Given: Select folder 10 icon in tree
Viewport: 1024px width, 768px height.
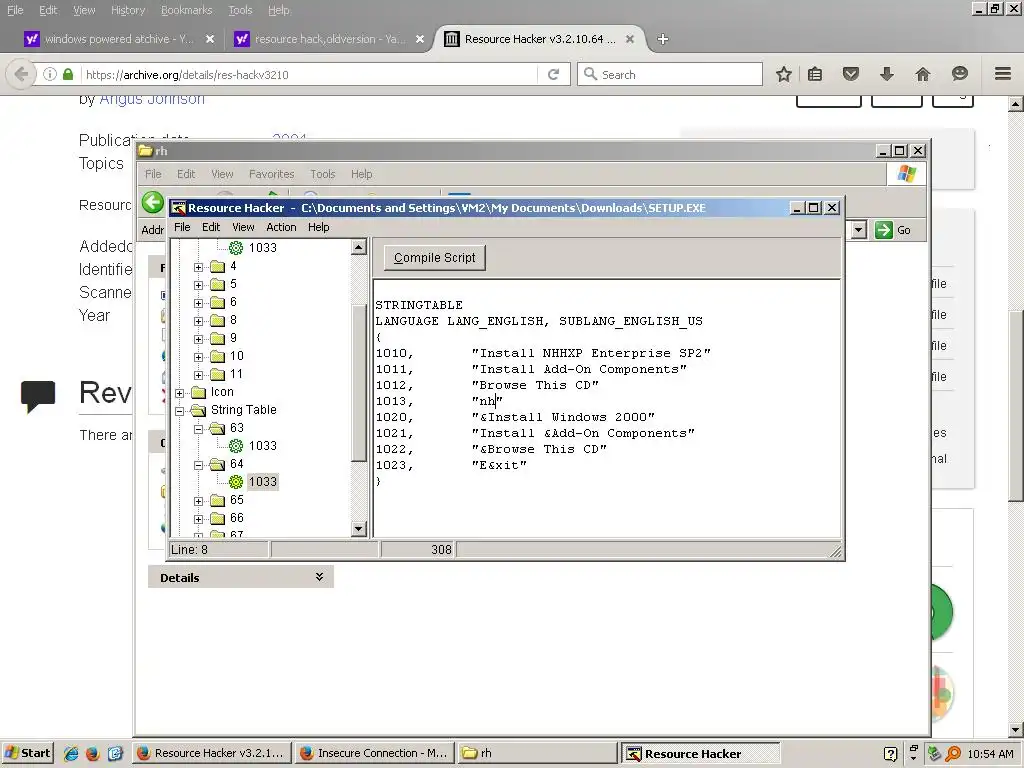Looking at the screenshot, I should tap(217, 357).
